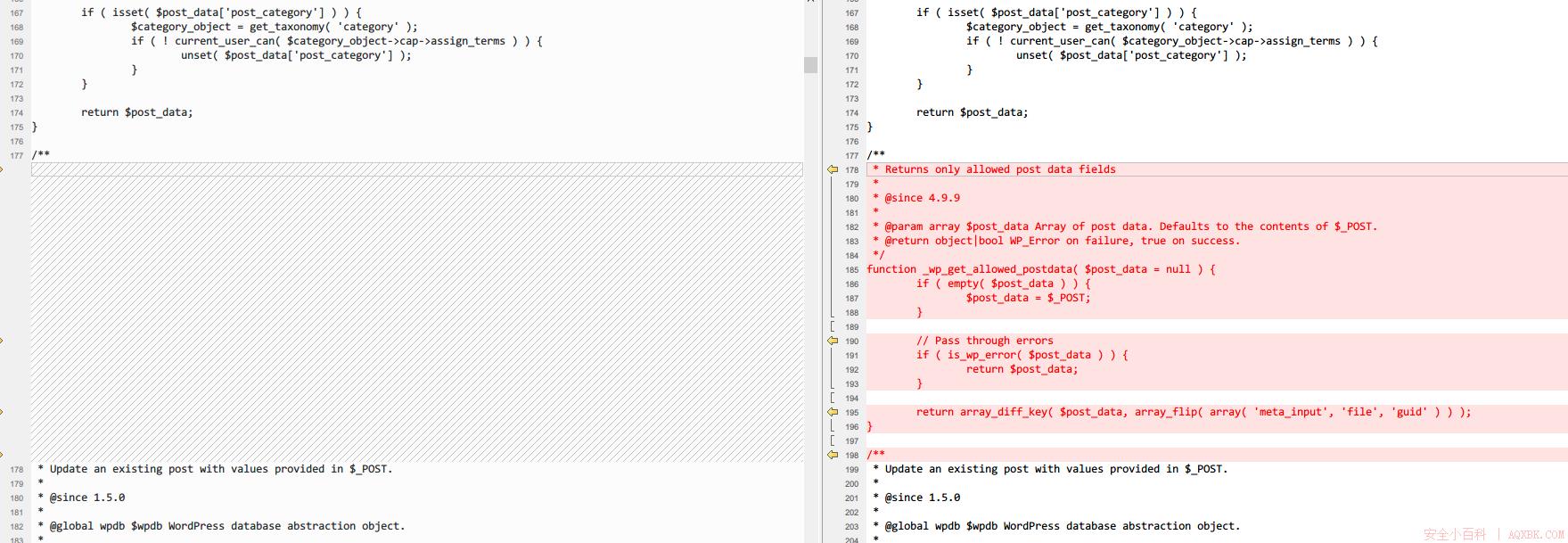Image resolution: width=1568 pixels, height=543 pixels.
Task: Click left pane 'if ( isset( $post_data' line
Action: (222, 12)
